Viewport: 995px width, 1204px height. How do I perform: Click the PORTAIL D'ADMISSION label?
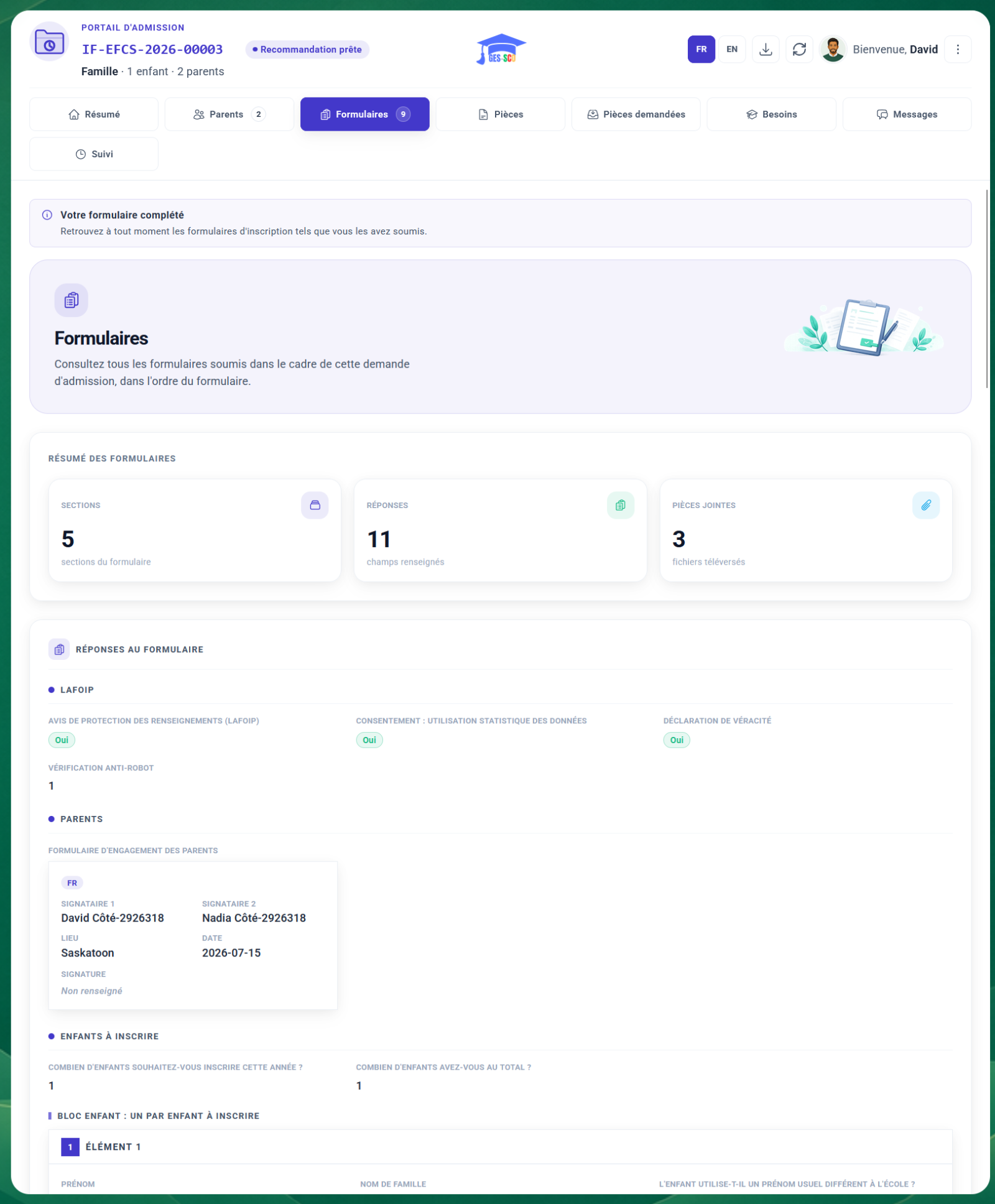coord(133,27)
